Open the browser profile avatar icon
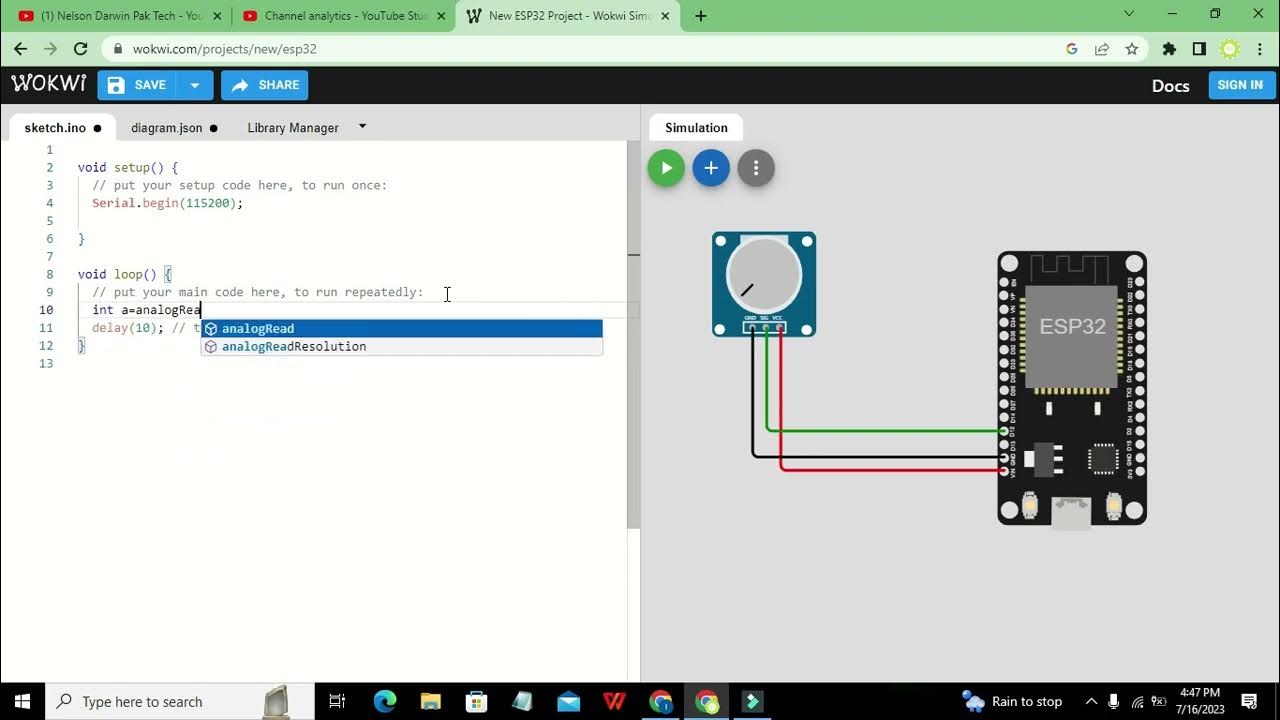Screen dimensions: 1280x720 click(x=1230, y=48)
